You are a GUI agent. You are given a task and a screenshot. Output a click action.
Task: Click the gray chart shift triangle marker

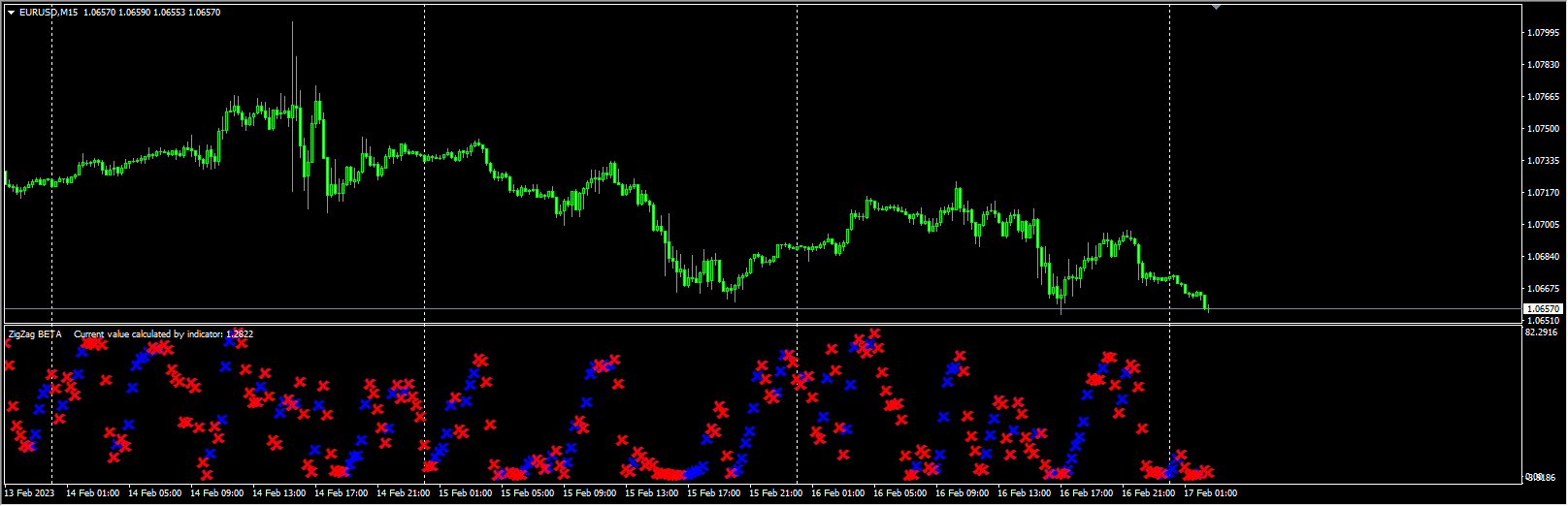(x=1216, y=7)
